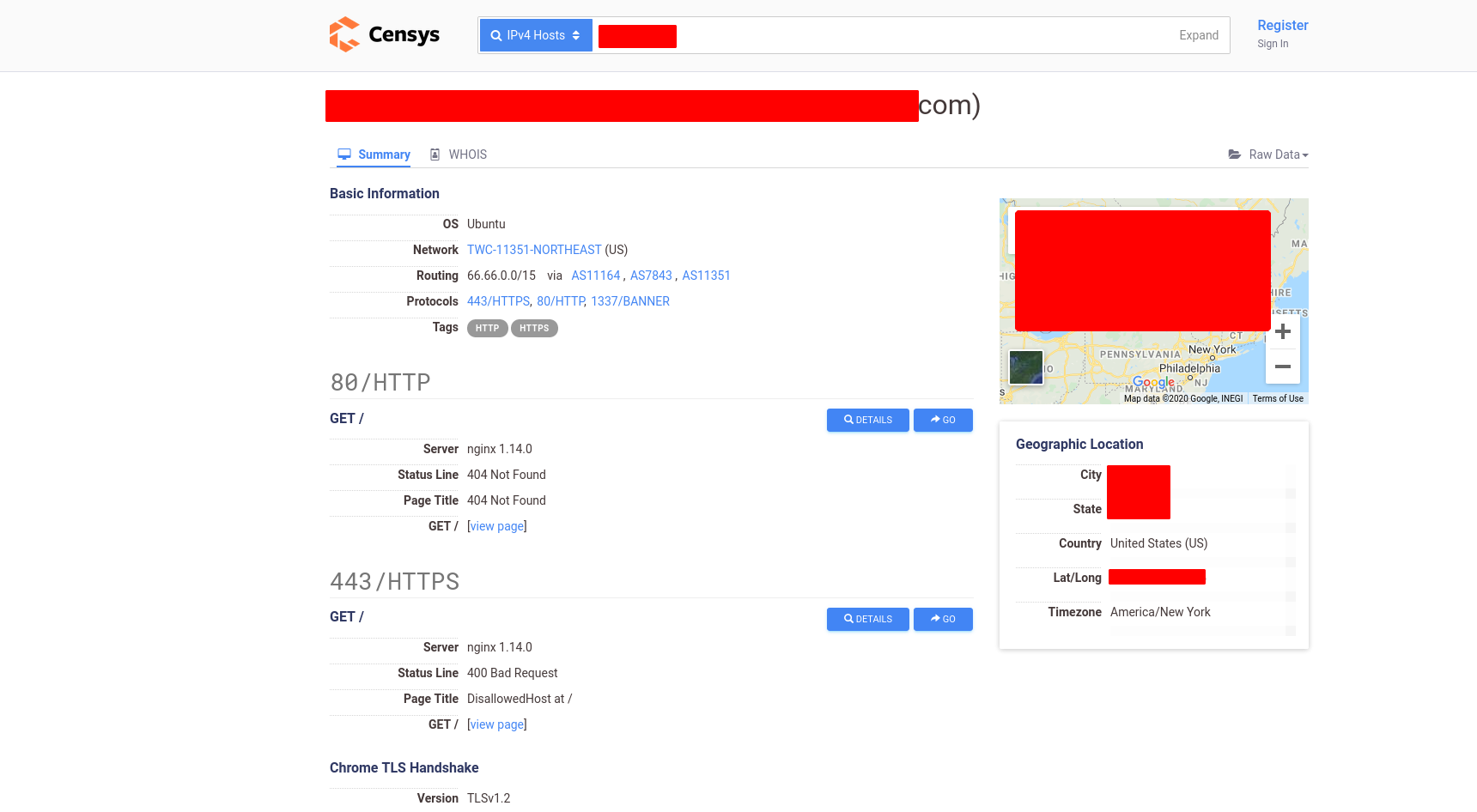Screen dimensions: 1477x812
Task: Click the Google logo on the map
Action: point(1153,382)
